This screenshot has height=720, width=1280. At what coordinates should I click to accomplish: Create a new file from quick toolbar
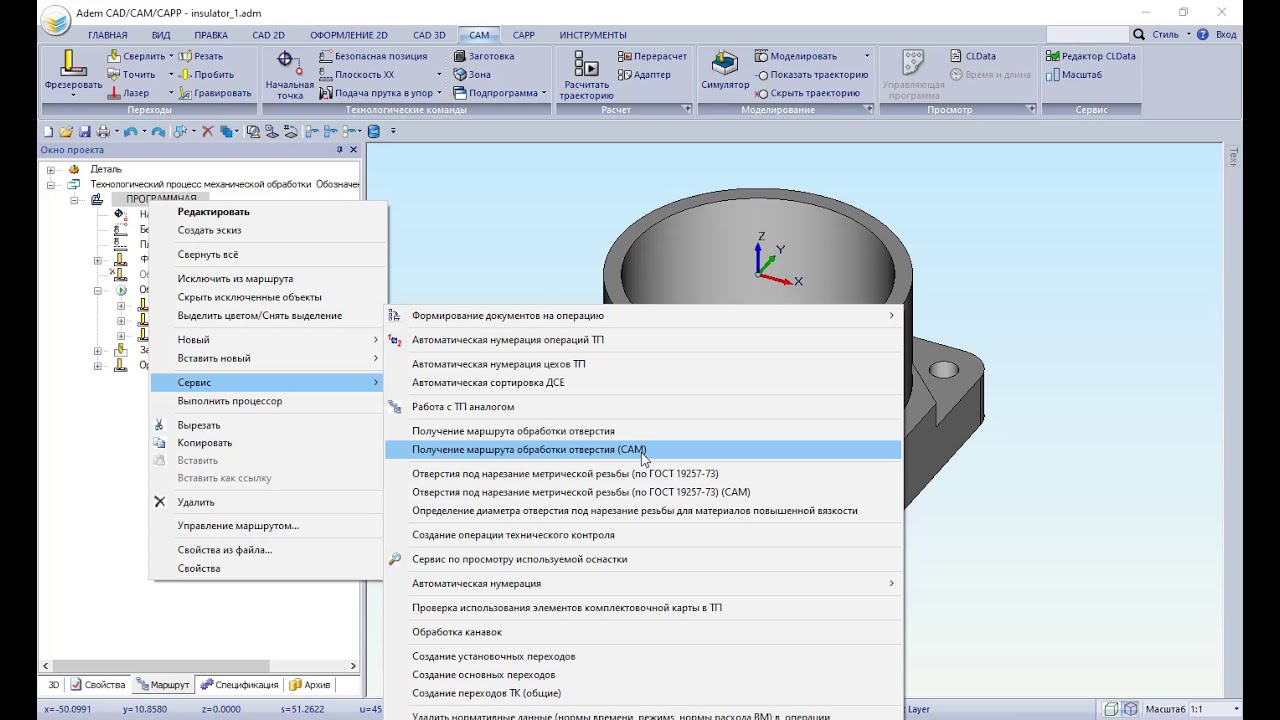(x=48, y=131)
